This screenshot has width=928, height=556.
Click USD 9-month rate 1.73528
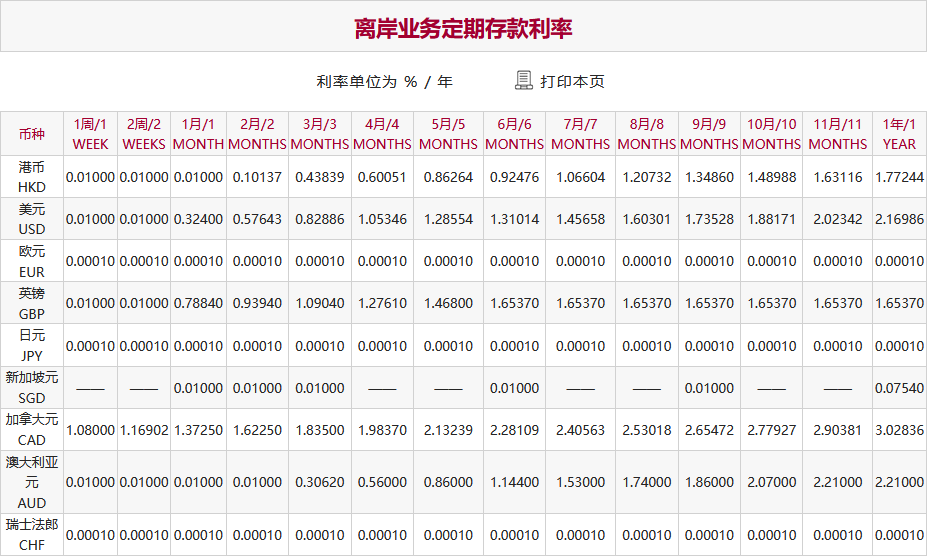pyautogui.click(x=709, y=219)
